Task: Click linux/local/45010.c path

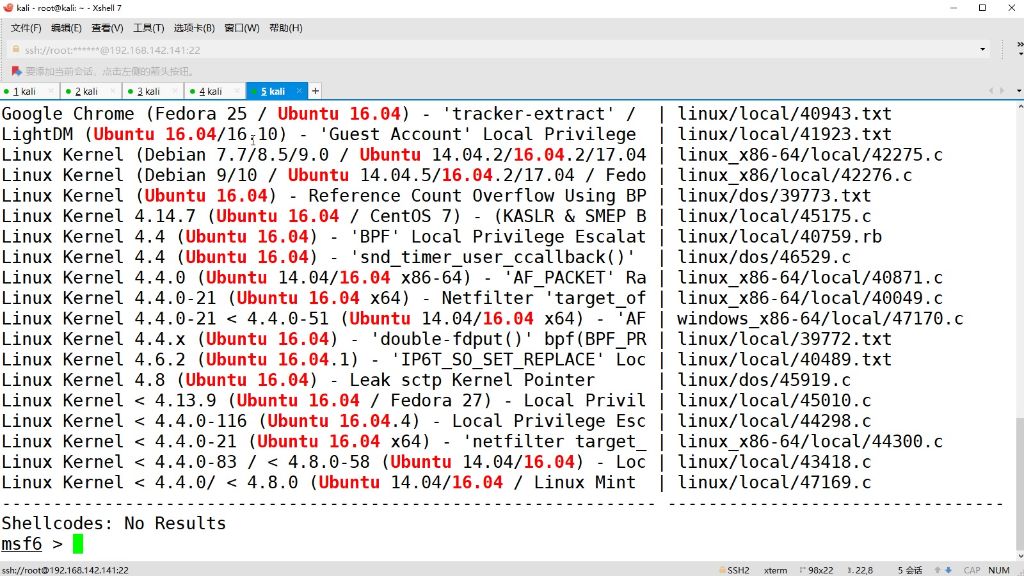Action: coord(774,400)
